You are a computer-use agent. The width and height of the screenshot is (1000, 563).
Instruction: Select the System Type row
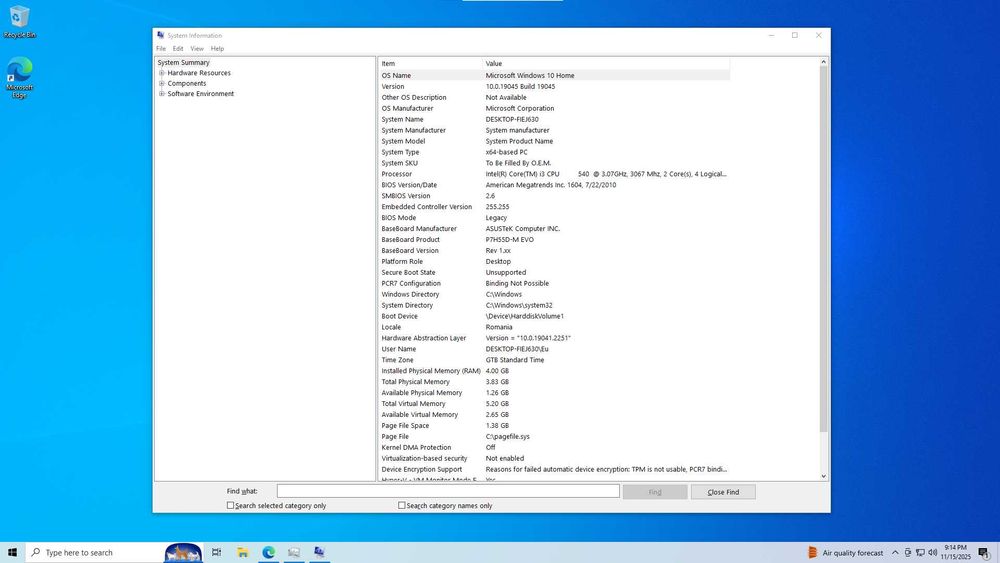[554, 152]
